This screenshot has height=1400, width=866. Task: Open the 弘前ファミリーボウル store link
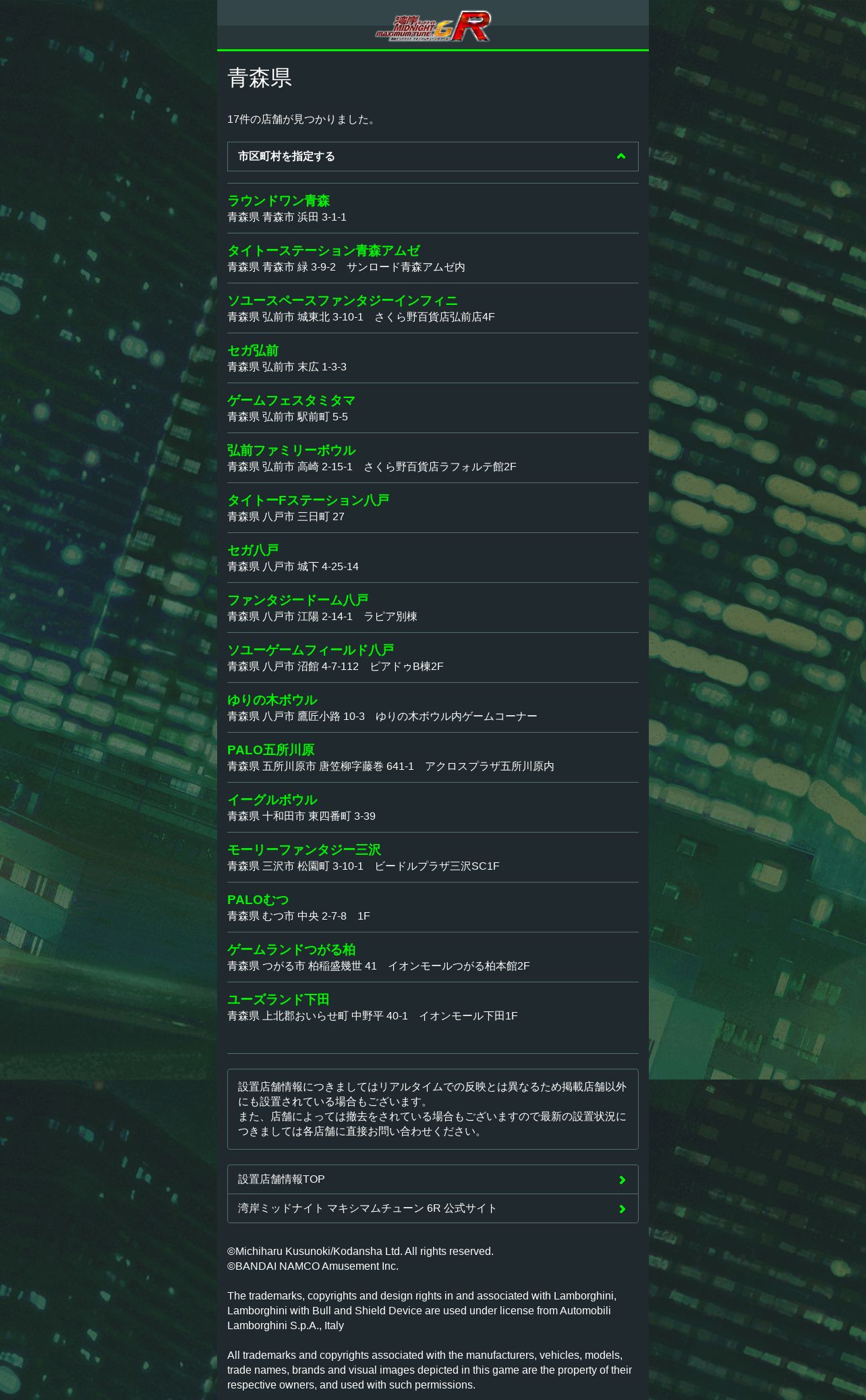(291, 450)
